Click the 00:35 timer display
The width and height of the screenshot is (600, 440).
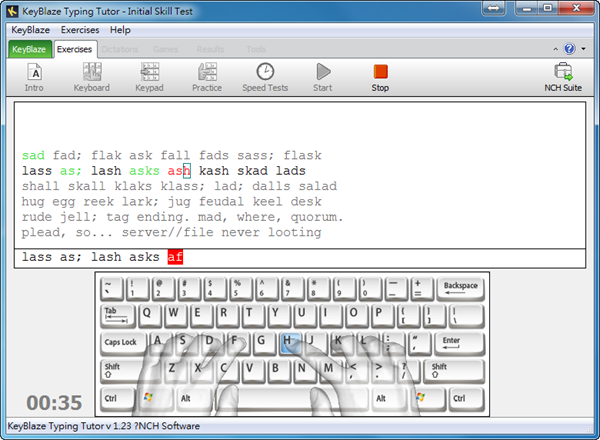pyautogui.click(x=54, y=403)
